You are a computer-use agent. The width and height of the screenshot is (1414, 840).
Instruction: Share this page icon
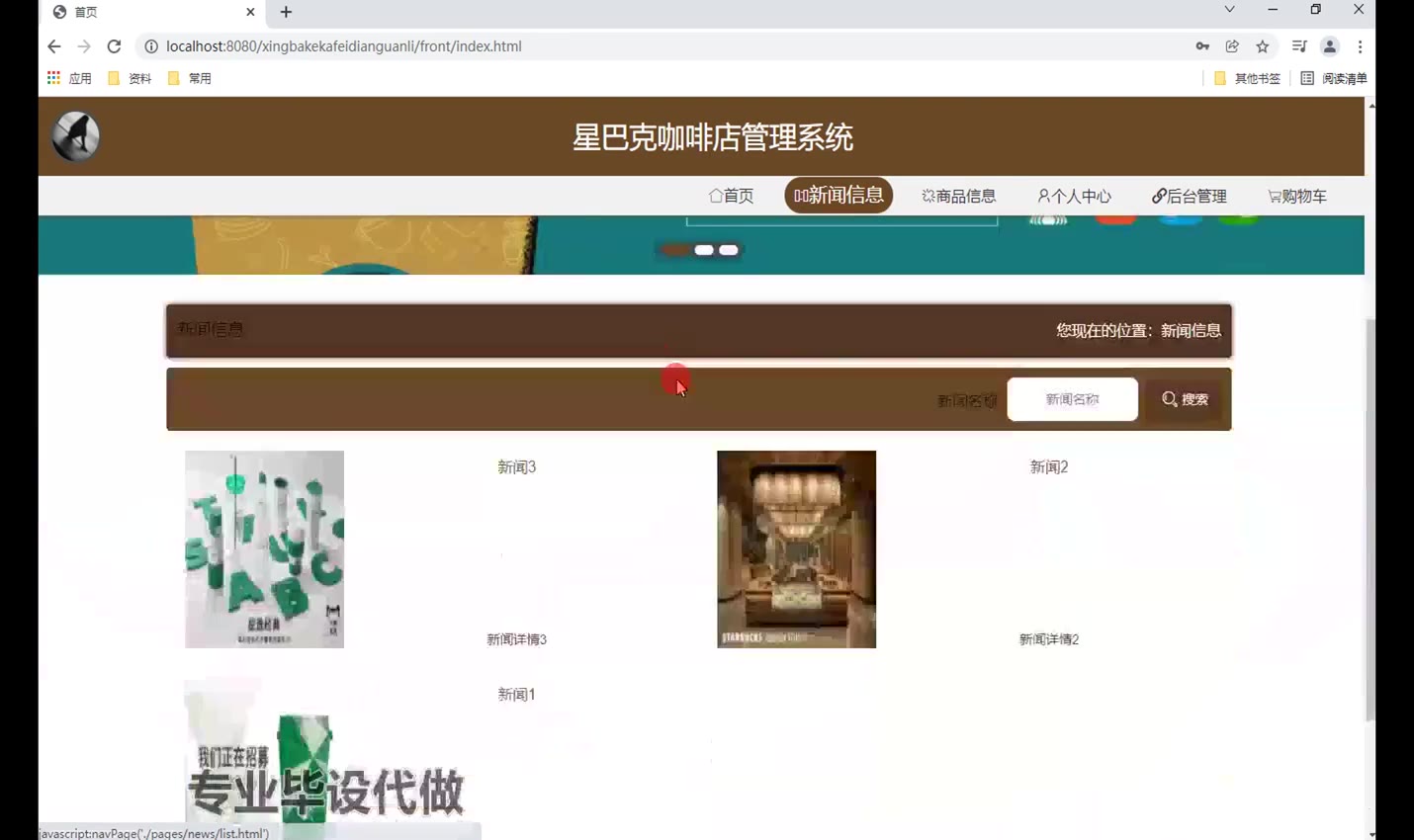(1232, 46)
